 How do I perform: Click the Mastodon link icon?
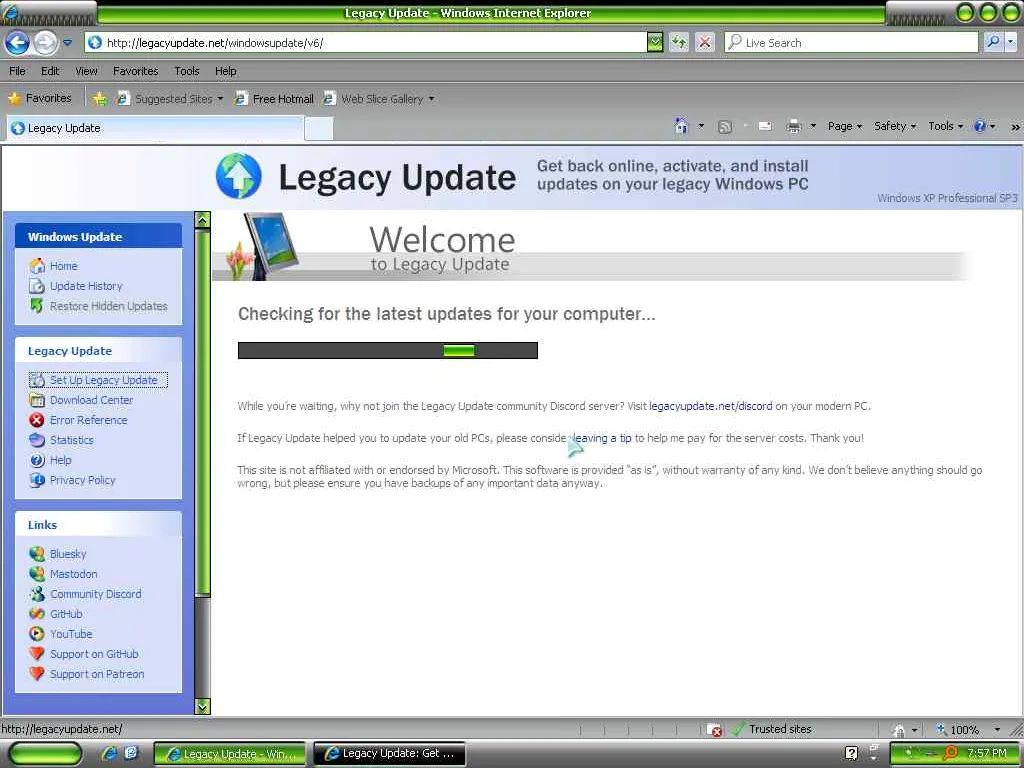coord(37,574)
